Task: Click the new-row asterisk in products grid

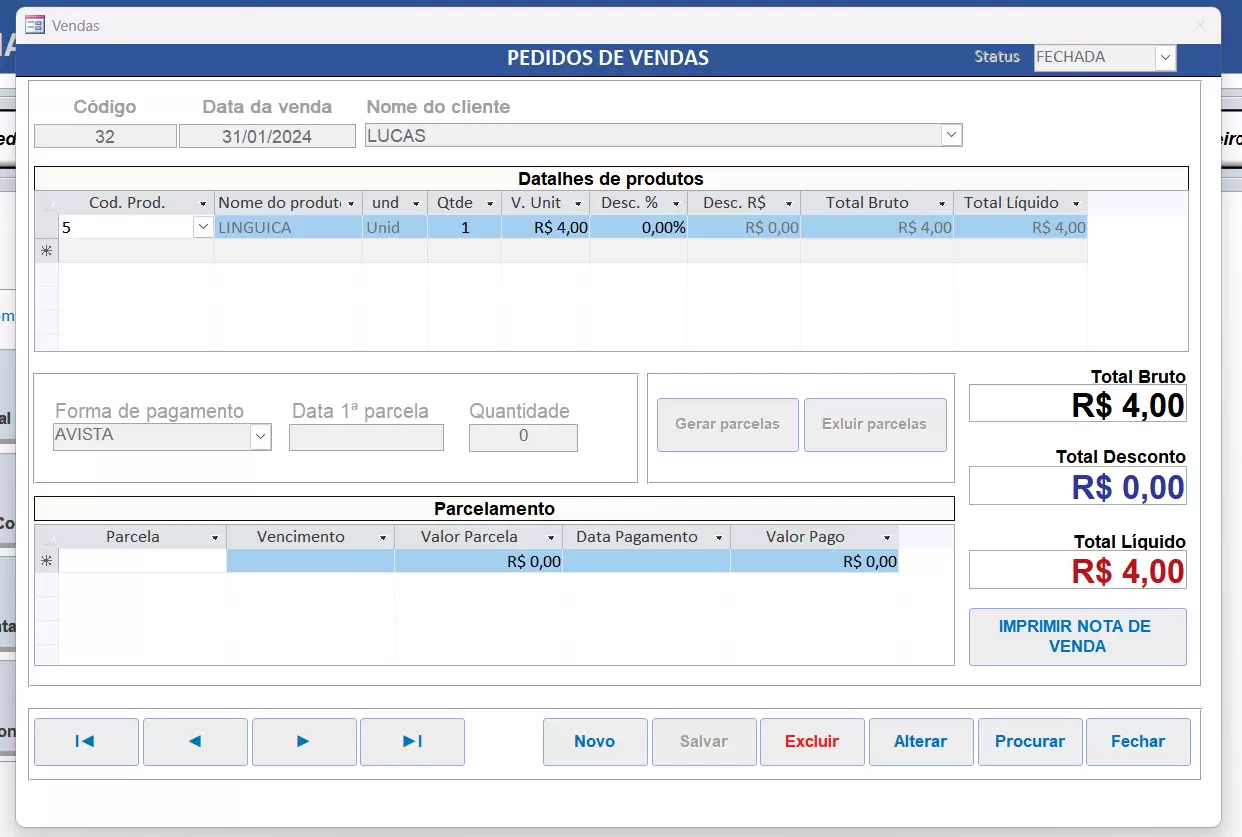Action: [46, 251]
